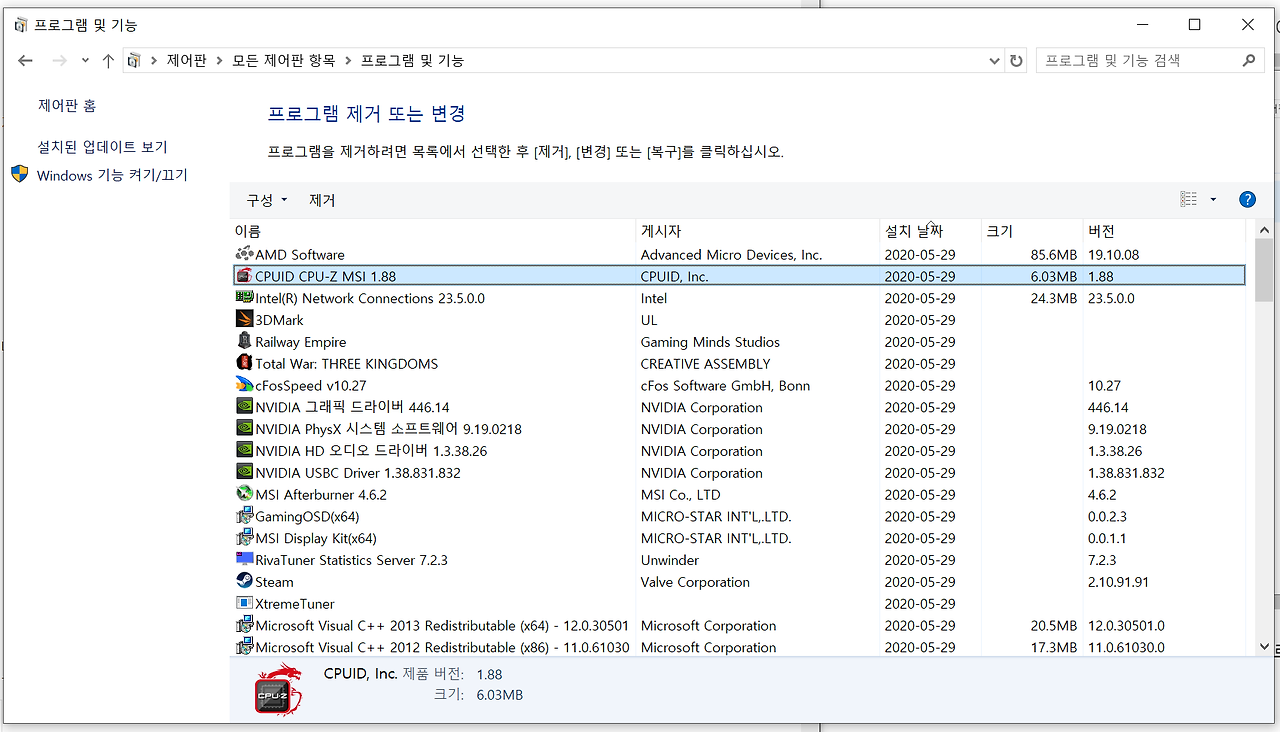Click the MSI Afterburner 4.6.2 icon

(x=244, y=494)
